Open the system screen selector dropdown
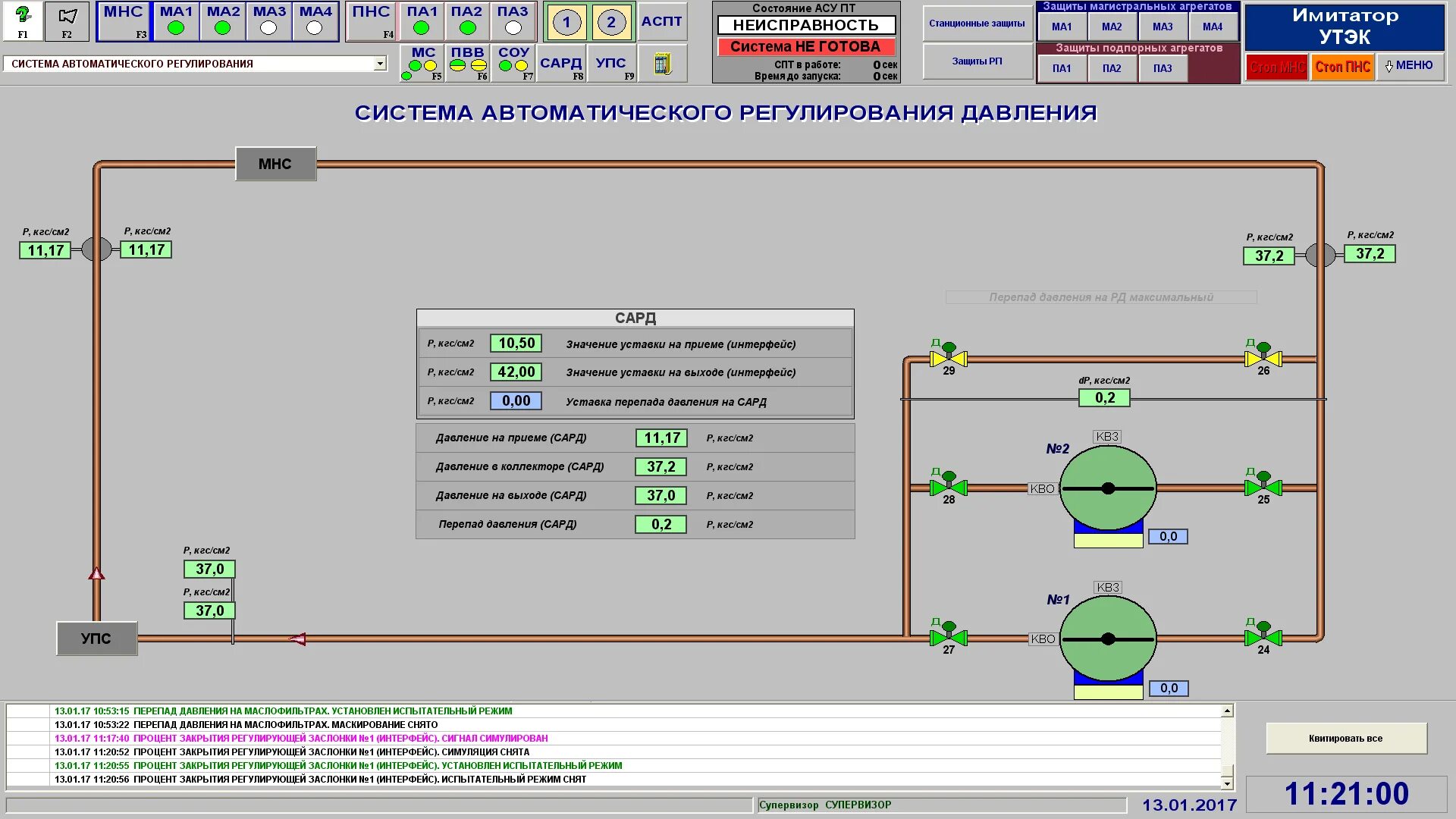Screen dimensions: 1456x819 379,64
